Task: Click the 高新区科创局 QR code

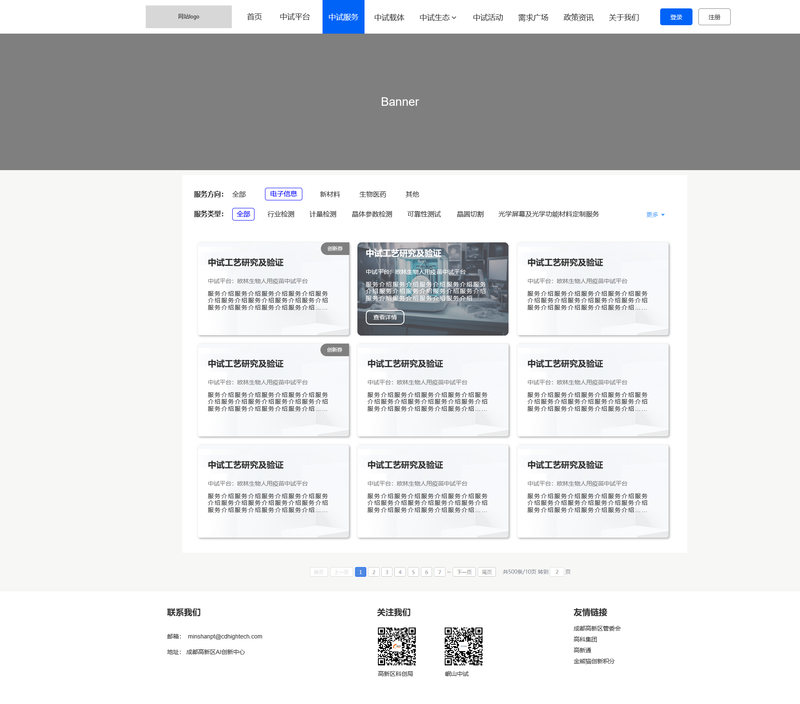Action: [x=397, y=646]
